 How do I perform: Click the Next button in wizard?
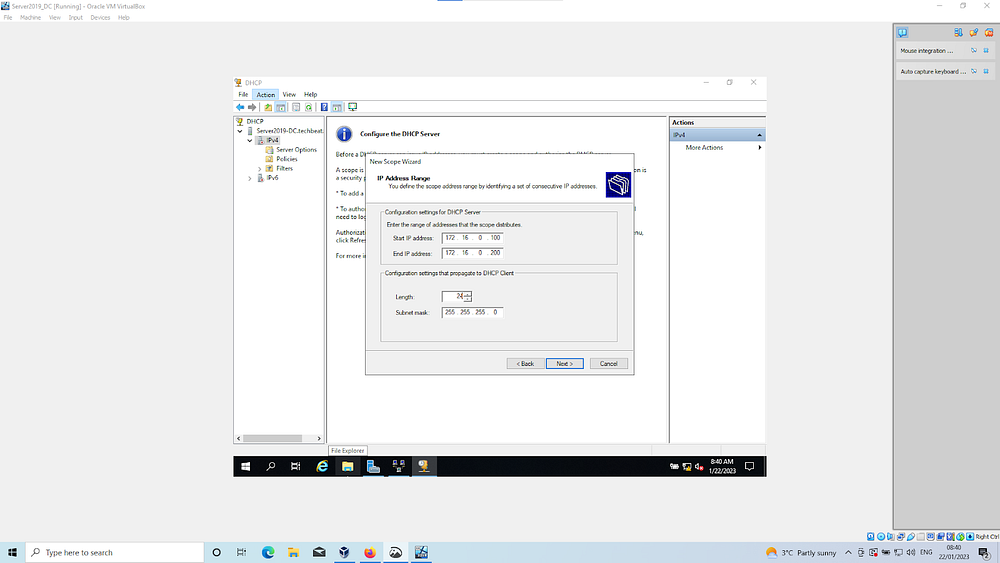click(564, 363)
